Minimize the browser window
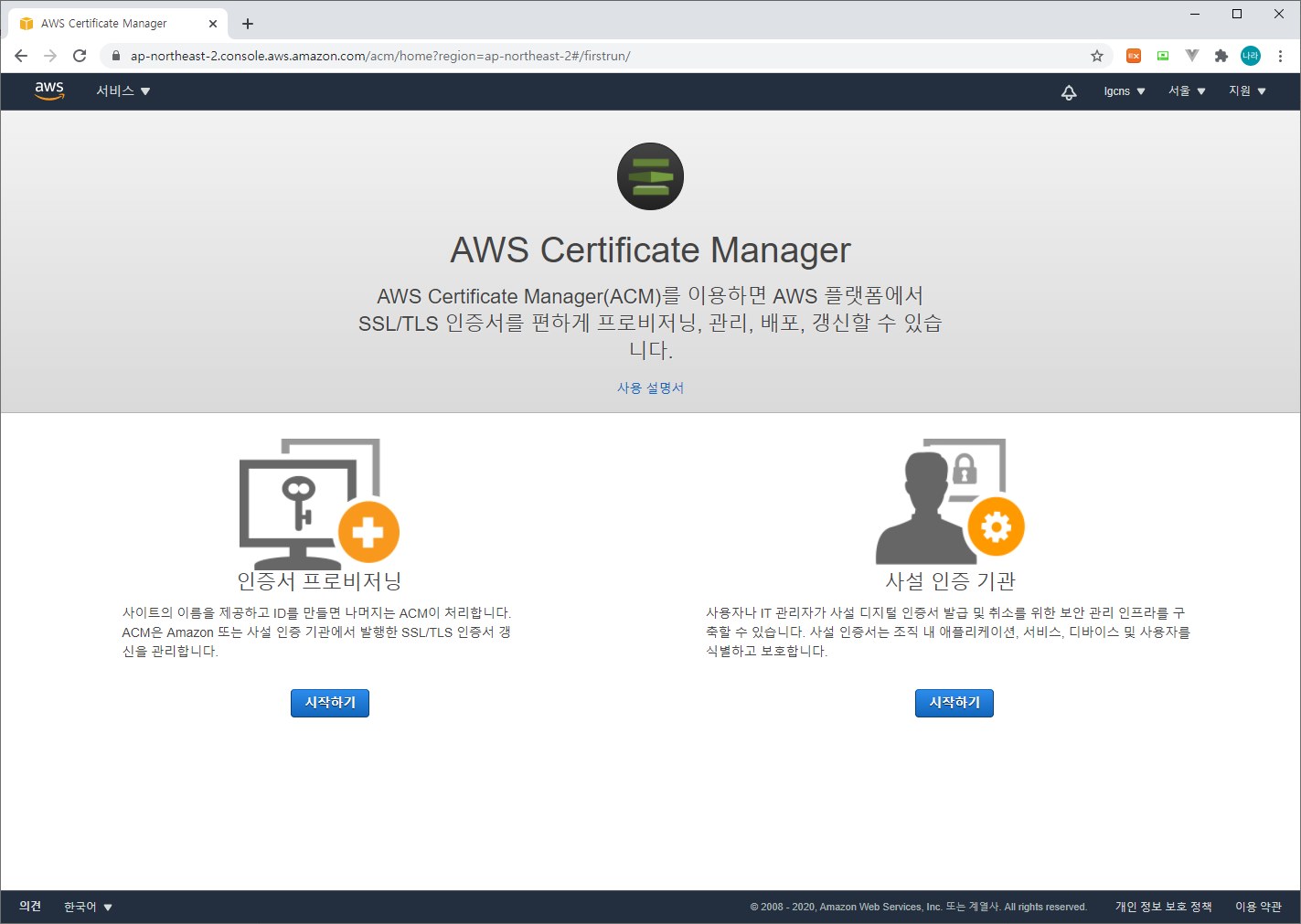 click(x=1195, y=14)
